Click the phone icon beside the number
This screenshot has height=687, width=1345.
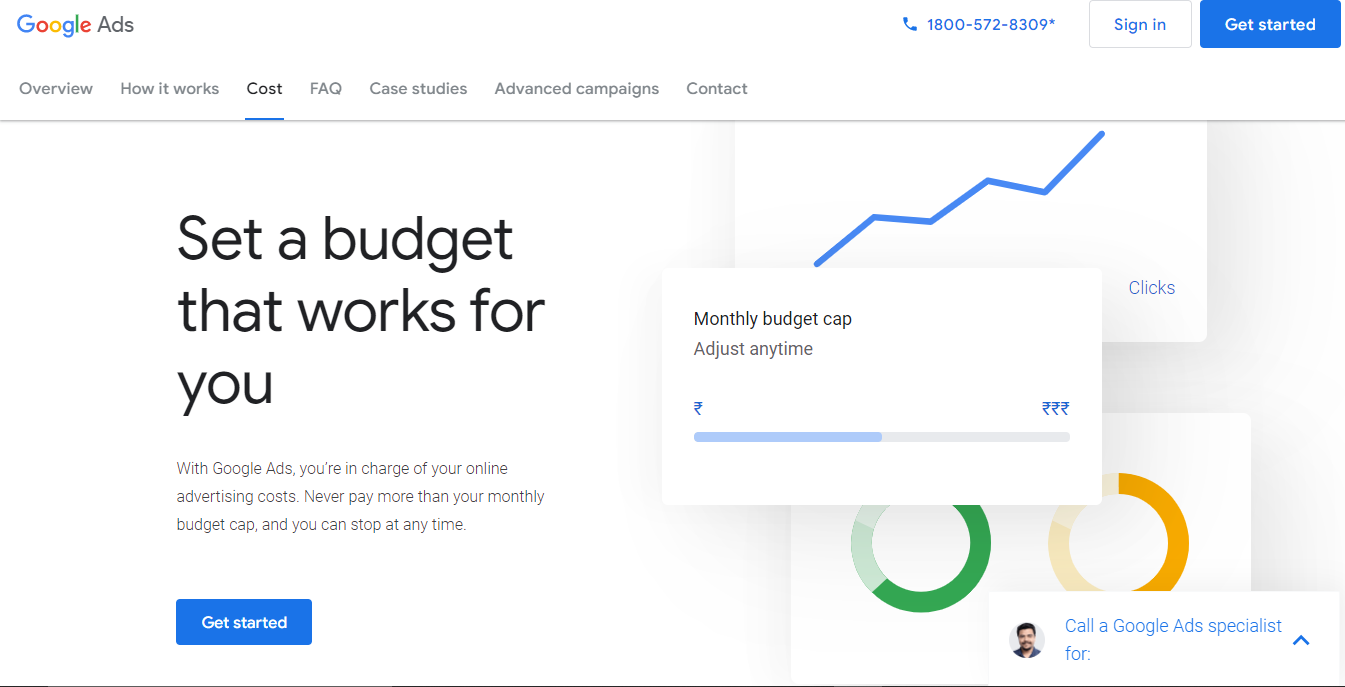909,24
